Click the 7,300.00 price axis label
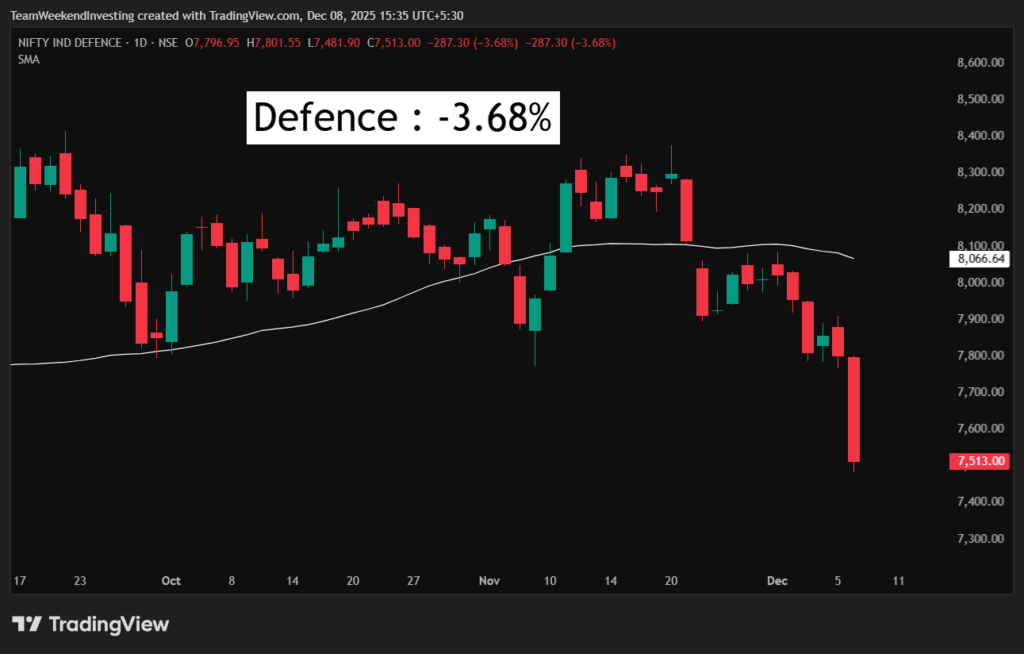Viewport: 1024px width, 654px height. coord(979,538)
